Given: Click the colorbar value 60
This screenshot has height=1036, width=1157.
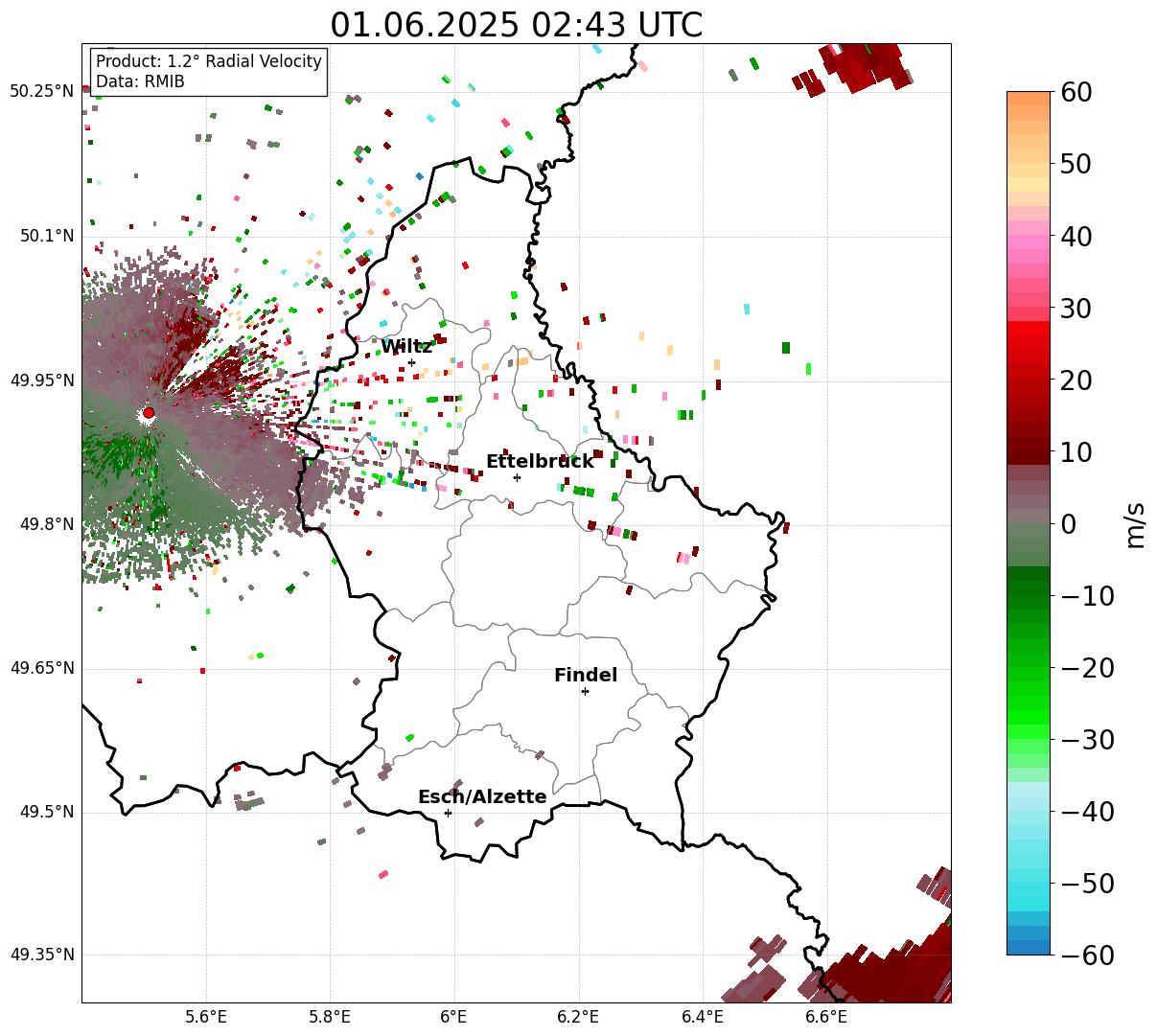Looking at the screenshot, I should [1076, 92].
